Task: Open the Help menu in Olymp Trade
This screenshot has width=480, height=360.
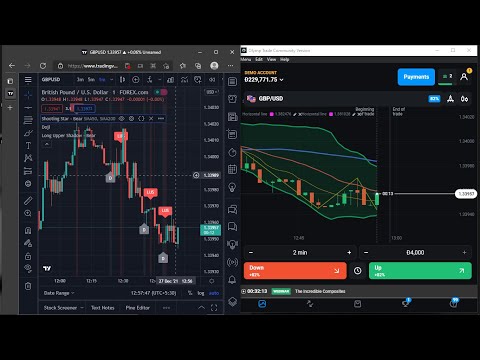Action: pyautogui.click(x=285, y=59)
